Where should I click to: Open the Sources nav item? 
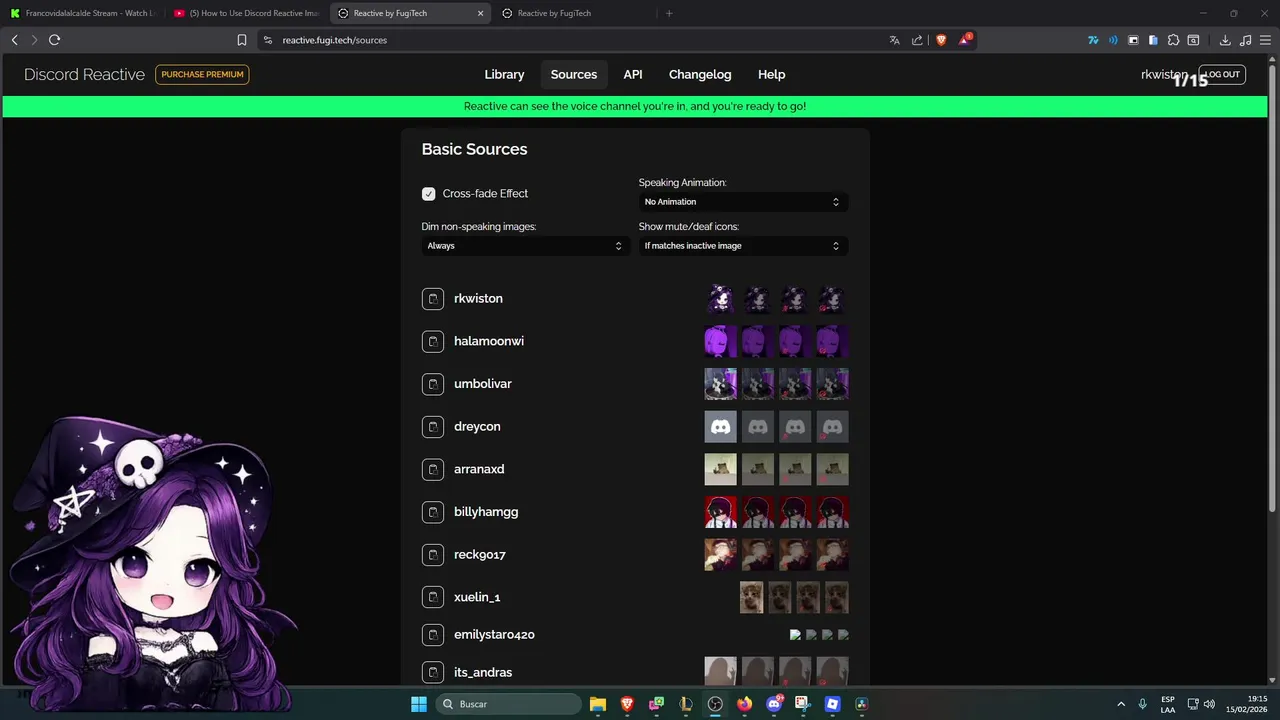(574, 75)
